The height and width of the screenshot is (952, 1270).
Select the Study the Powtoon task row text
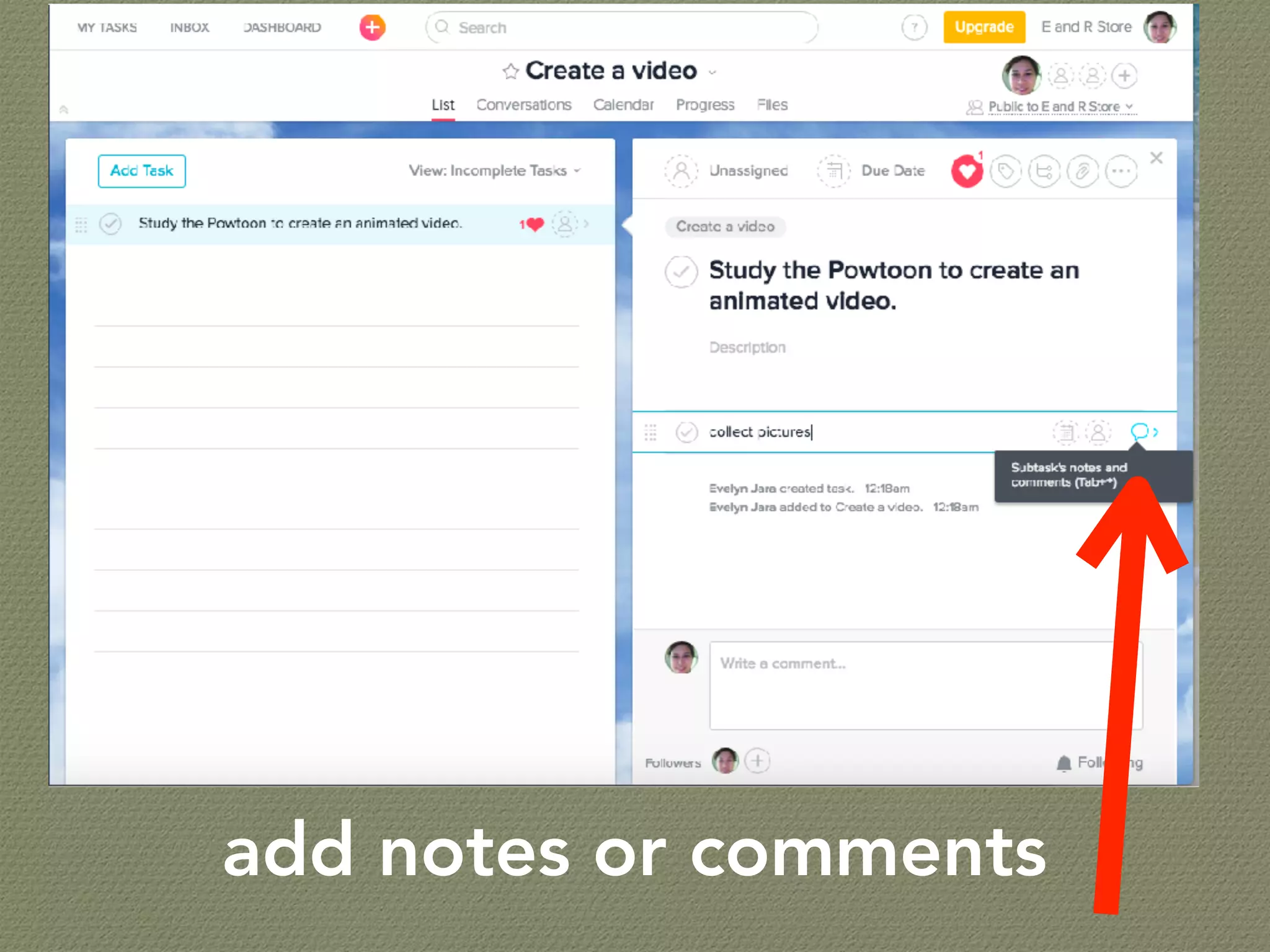[x=300, y=223]
